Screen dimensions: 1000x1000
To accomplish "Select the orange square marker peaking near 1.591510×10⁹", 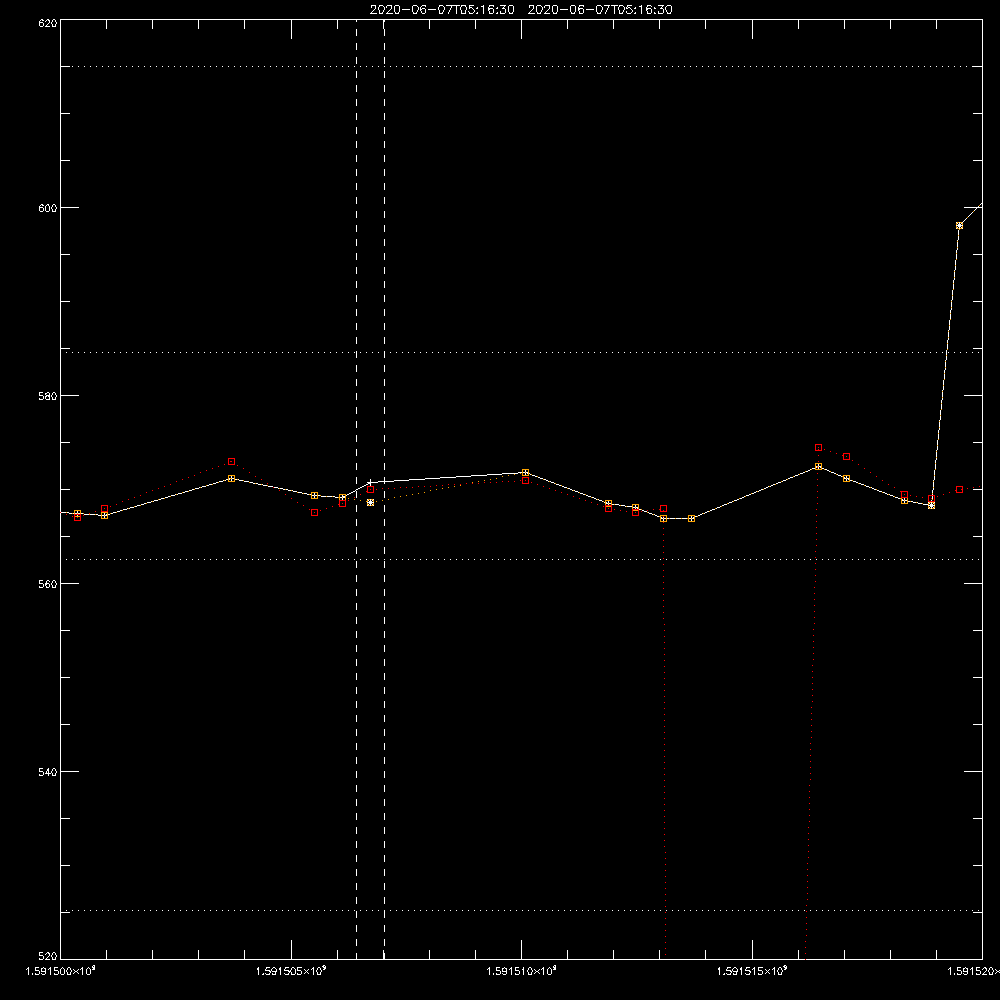I will tap(525, 473).
